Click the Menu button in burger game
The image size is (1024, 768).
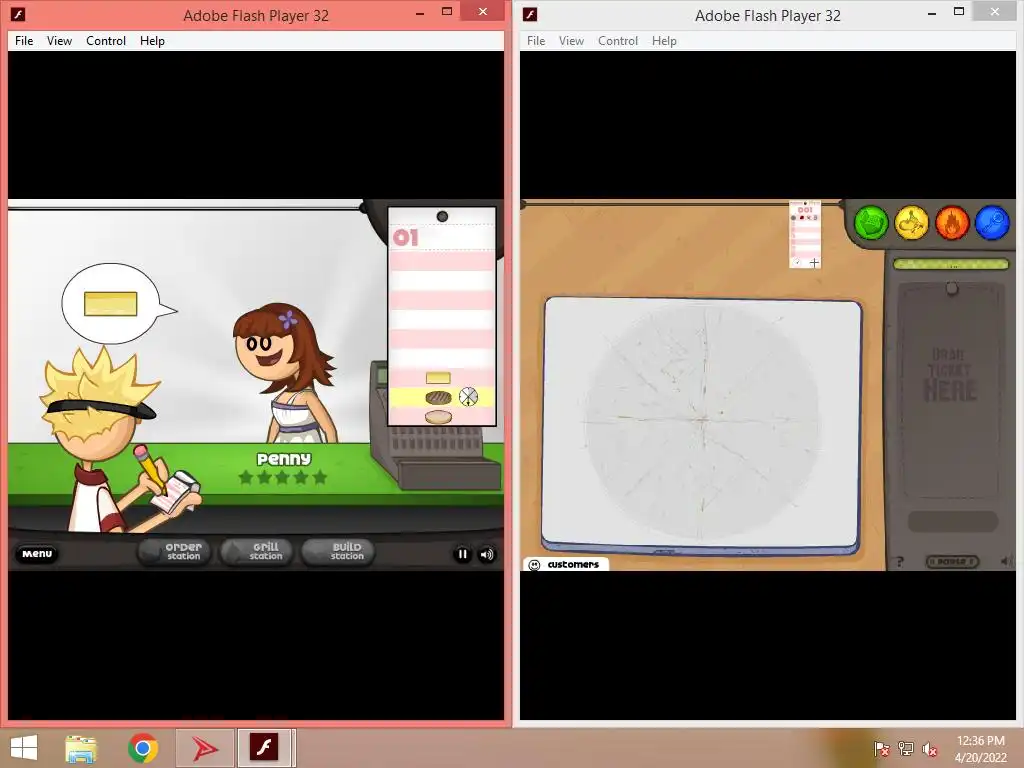(37, 554)
